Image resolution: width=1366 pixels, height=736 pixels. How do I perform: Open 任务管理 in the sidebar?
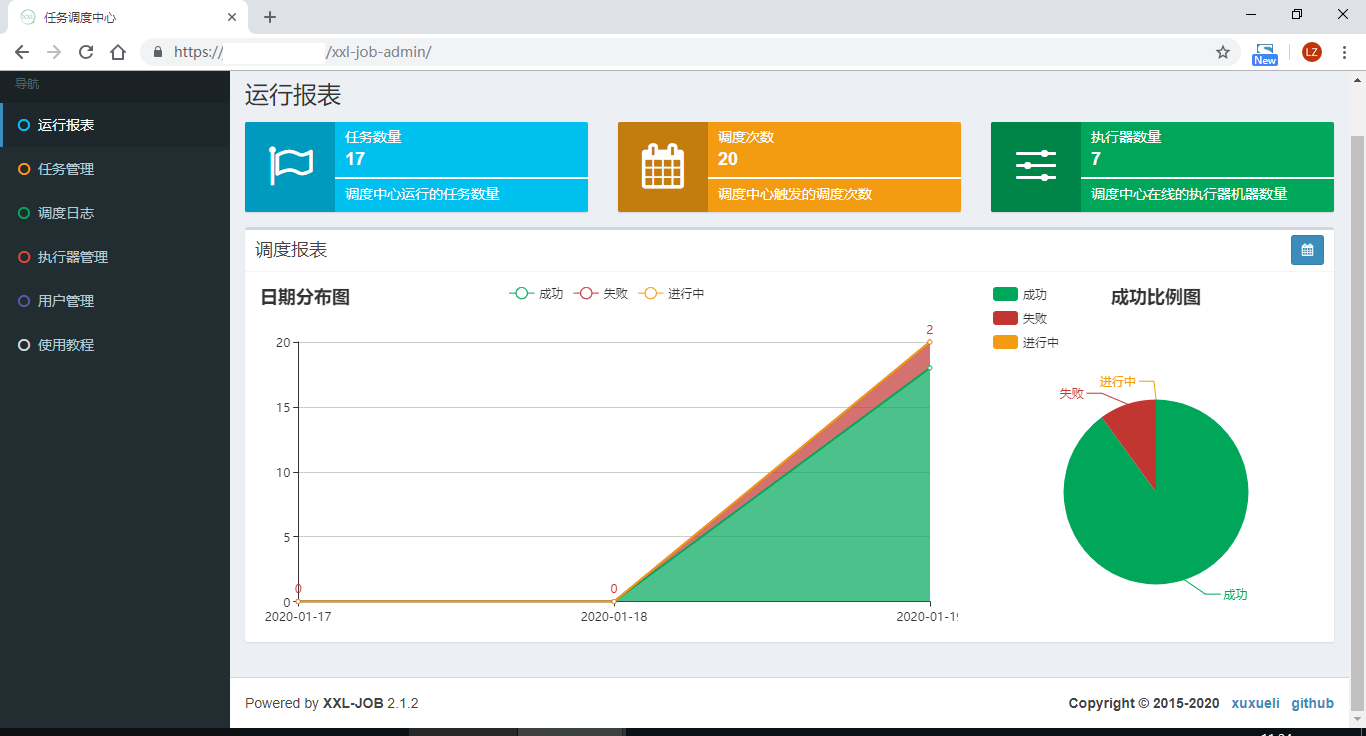click(115, 169)
